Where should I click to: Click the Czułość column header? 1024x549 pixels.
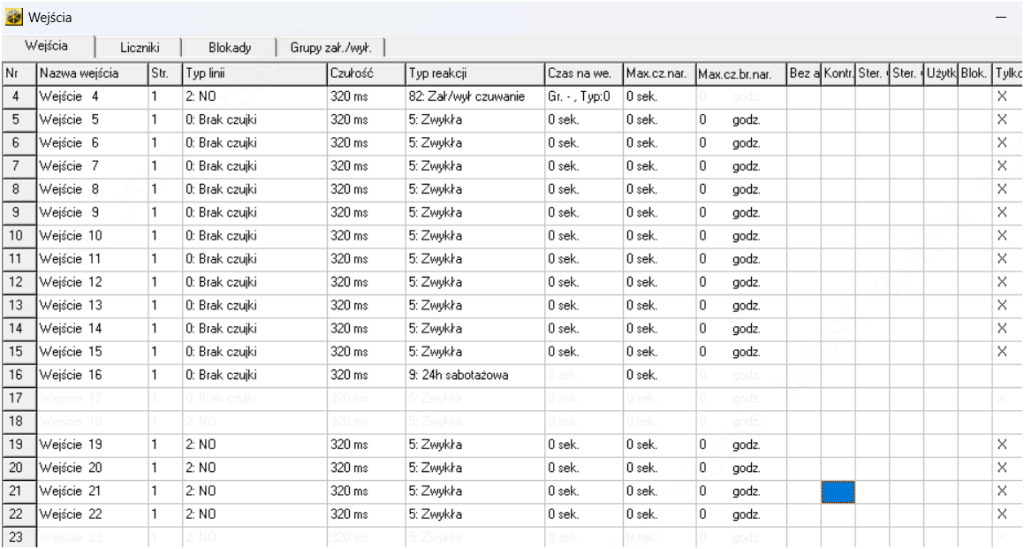point(364,74)
